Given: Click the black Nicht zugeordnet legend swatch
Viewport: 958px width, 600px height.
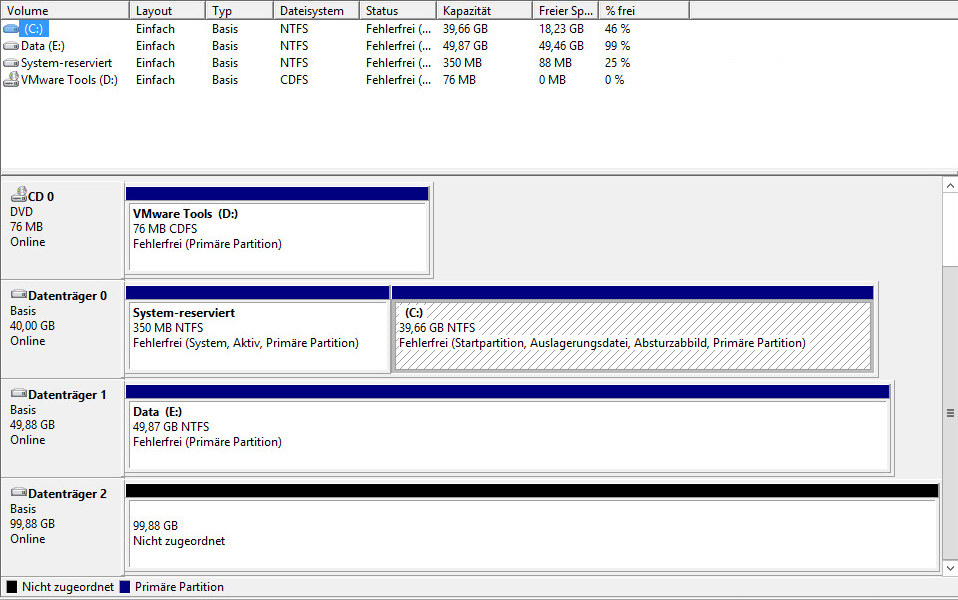Looking at the screenshot, I should pyautogui.click(x=12, y=587).
